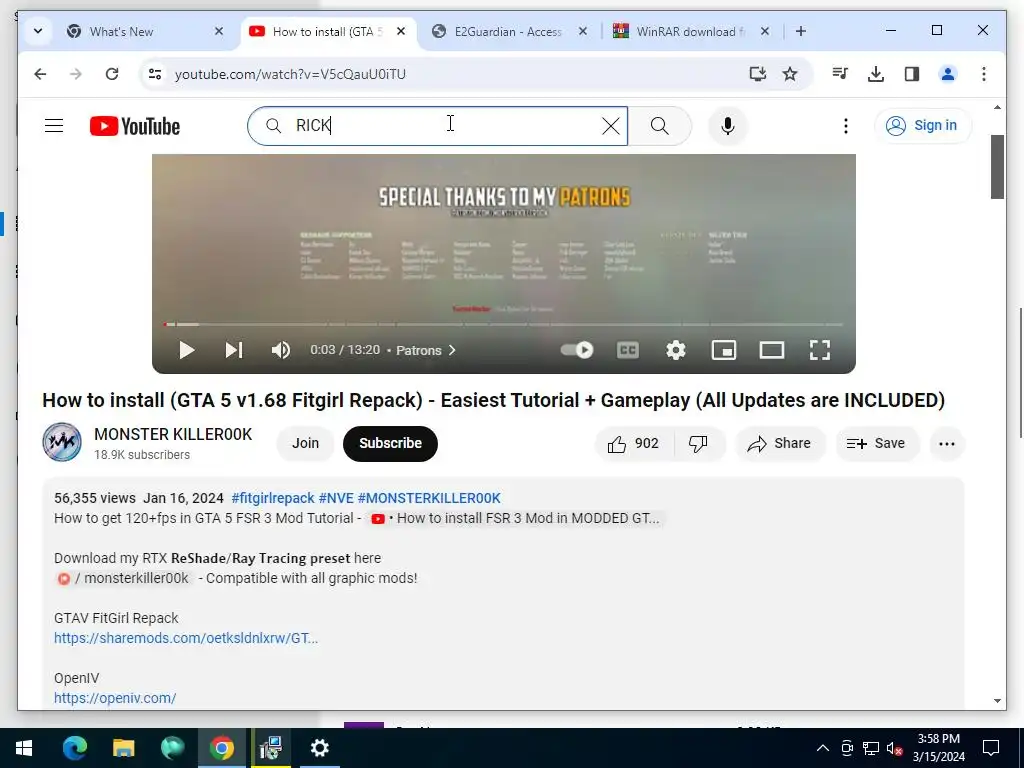Like the video with 902 likes
1024x768 pixels.
pyautogui.click(x=633, y=444)
